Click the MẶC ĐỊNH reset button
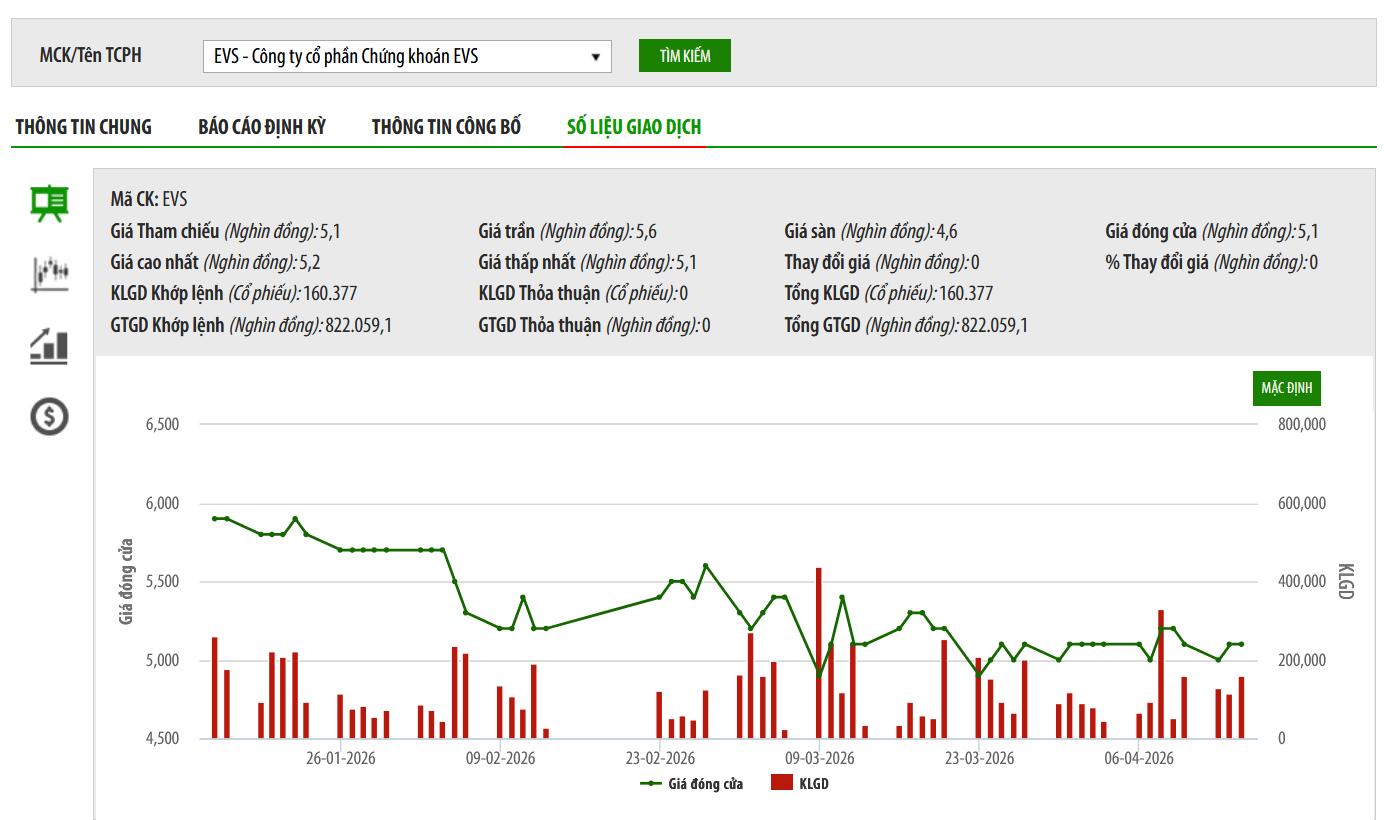Viewport: 1387px width, 820px height. click(x=1286, y=388)
